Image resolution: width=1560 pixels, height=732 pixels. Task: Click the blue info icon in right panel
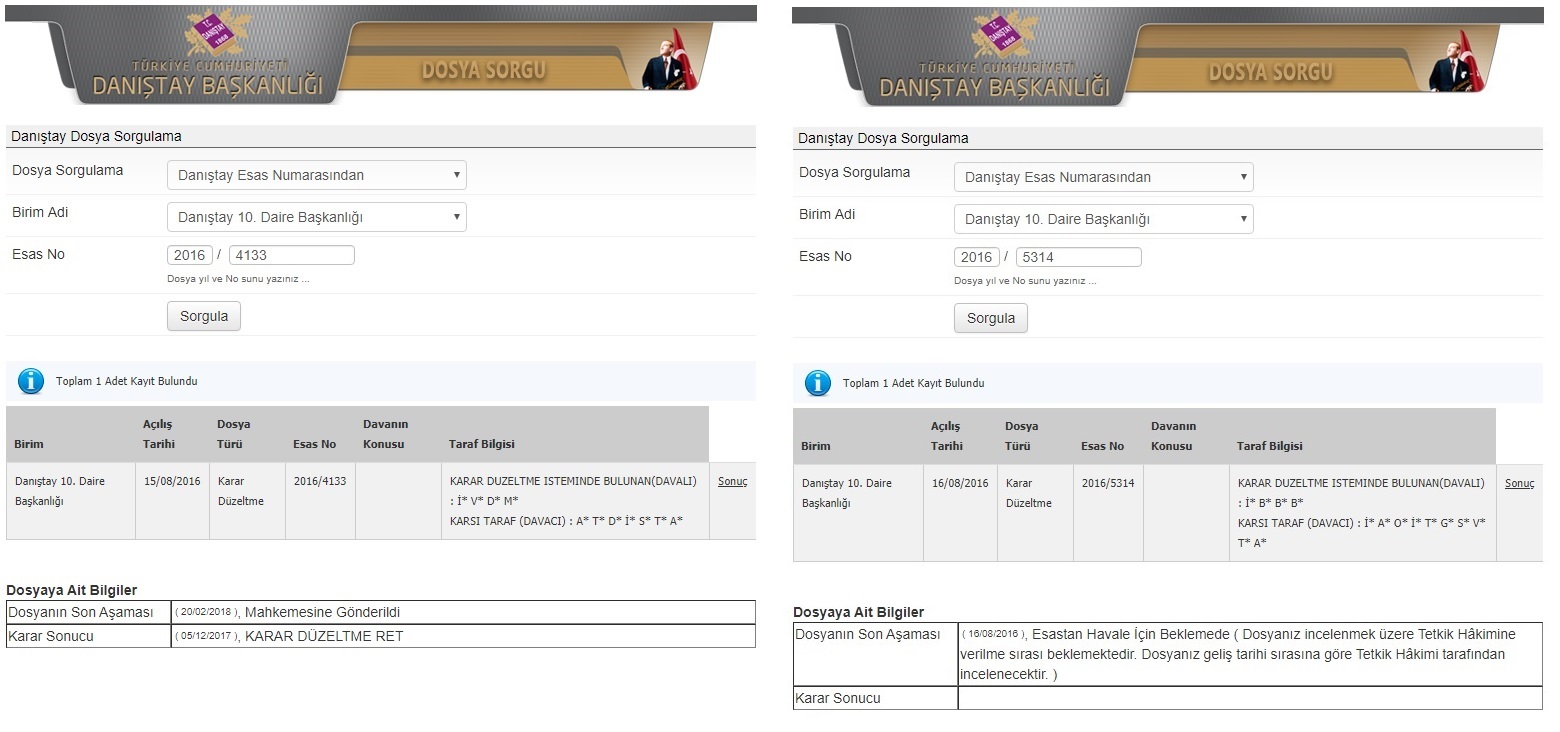coord(818,383)
